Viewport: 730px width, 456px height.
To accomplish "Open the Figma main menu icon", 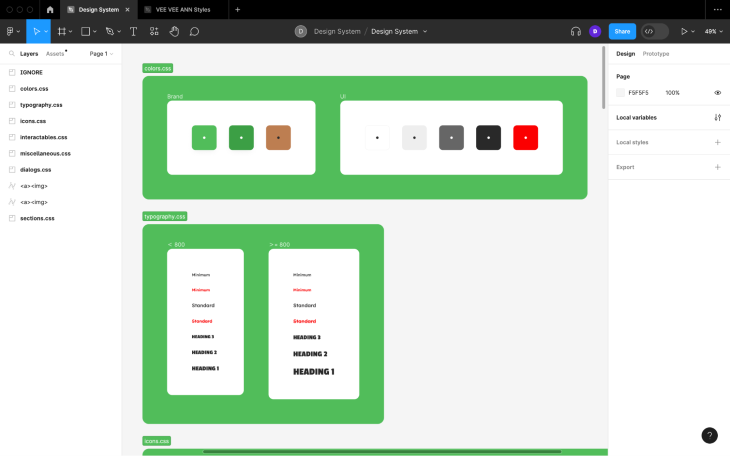I will coord(10,31).
